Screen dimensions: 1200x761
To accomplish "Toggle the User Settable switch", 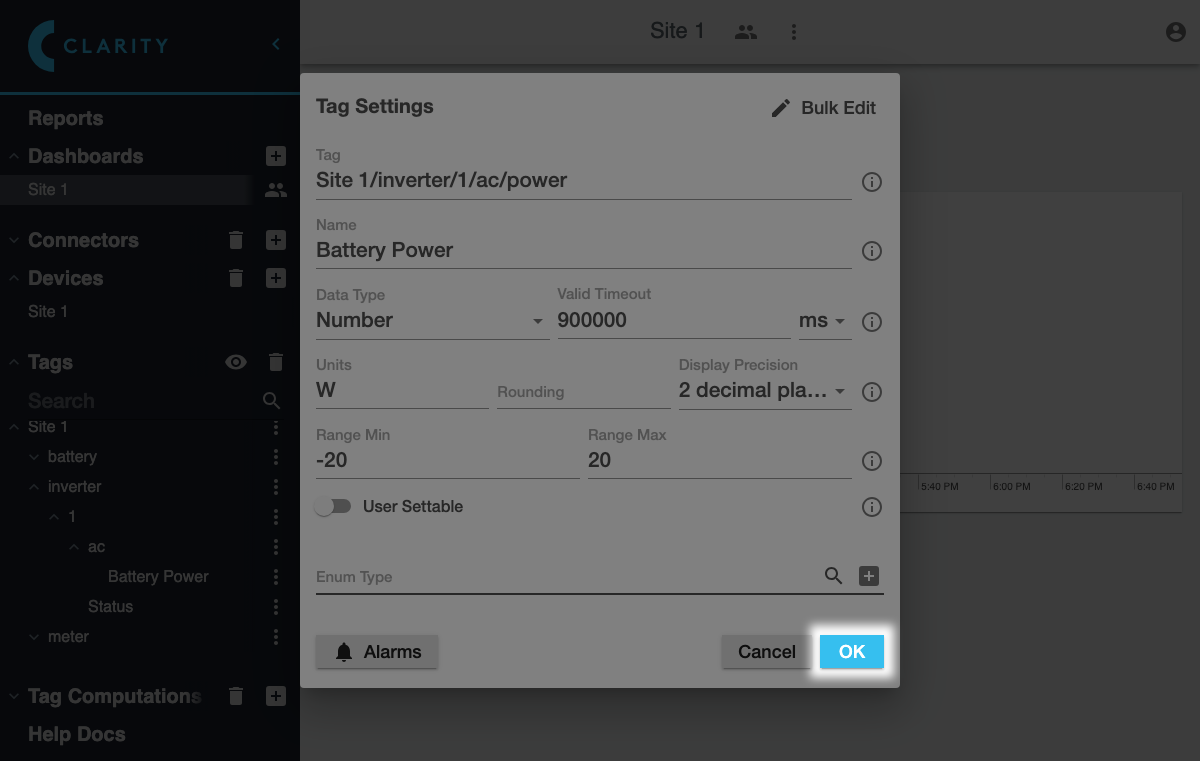I will [333, 507].
